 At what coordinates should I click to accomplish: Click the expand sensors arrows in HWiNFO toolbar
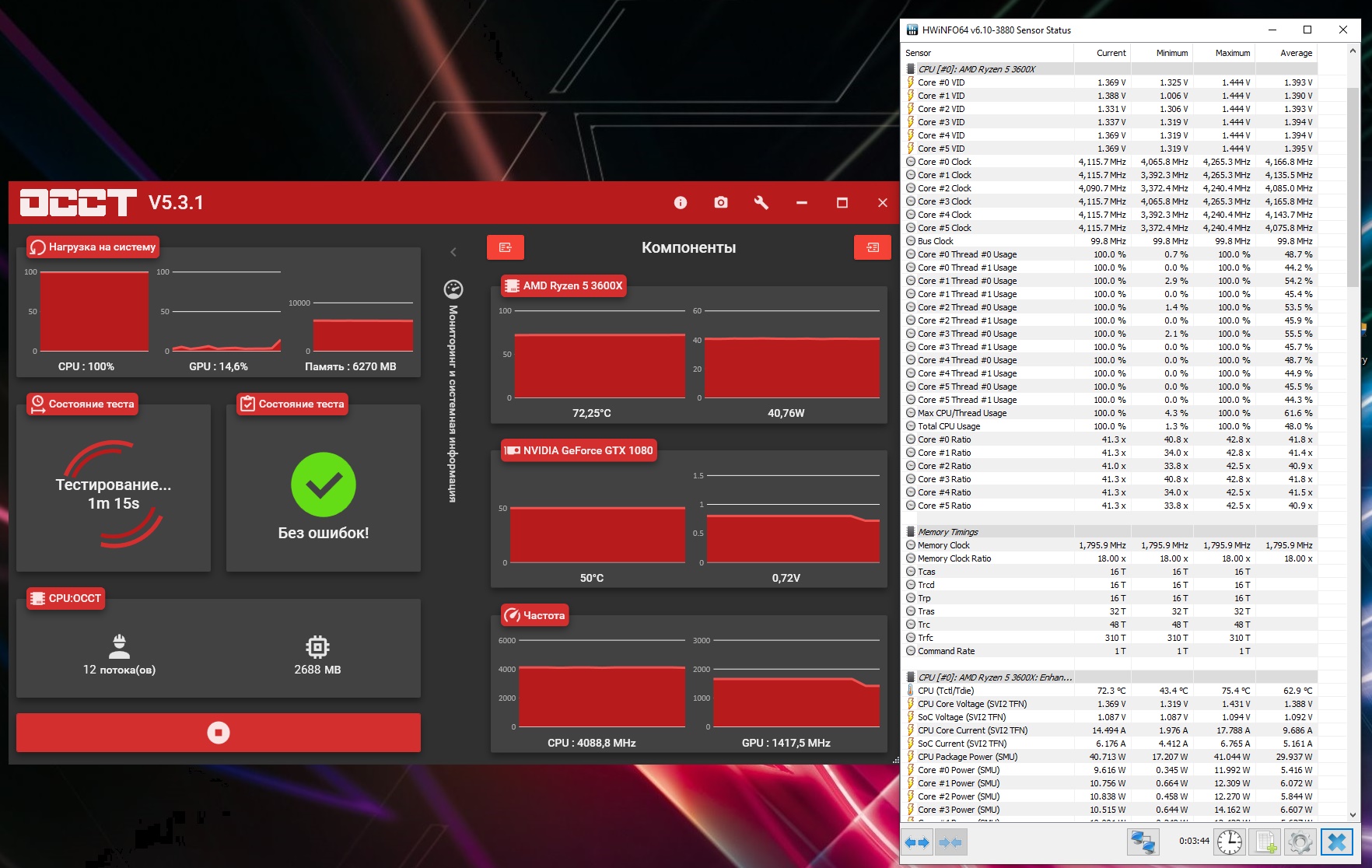click(917, 842)
